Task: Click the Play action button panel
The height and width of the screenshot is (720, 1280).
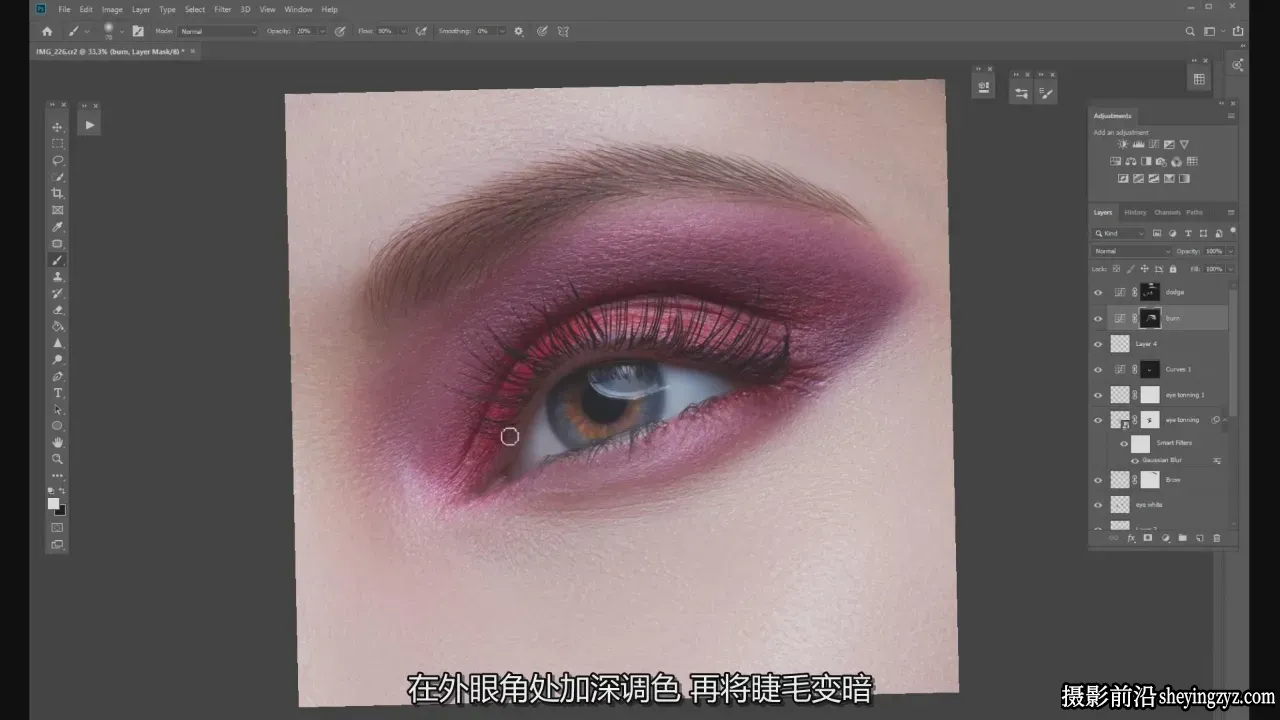Action: (x=89, y=125)
